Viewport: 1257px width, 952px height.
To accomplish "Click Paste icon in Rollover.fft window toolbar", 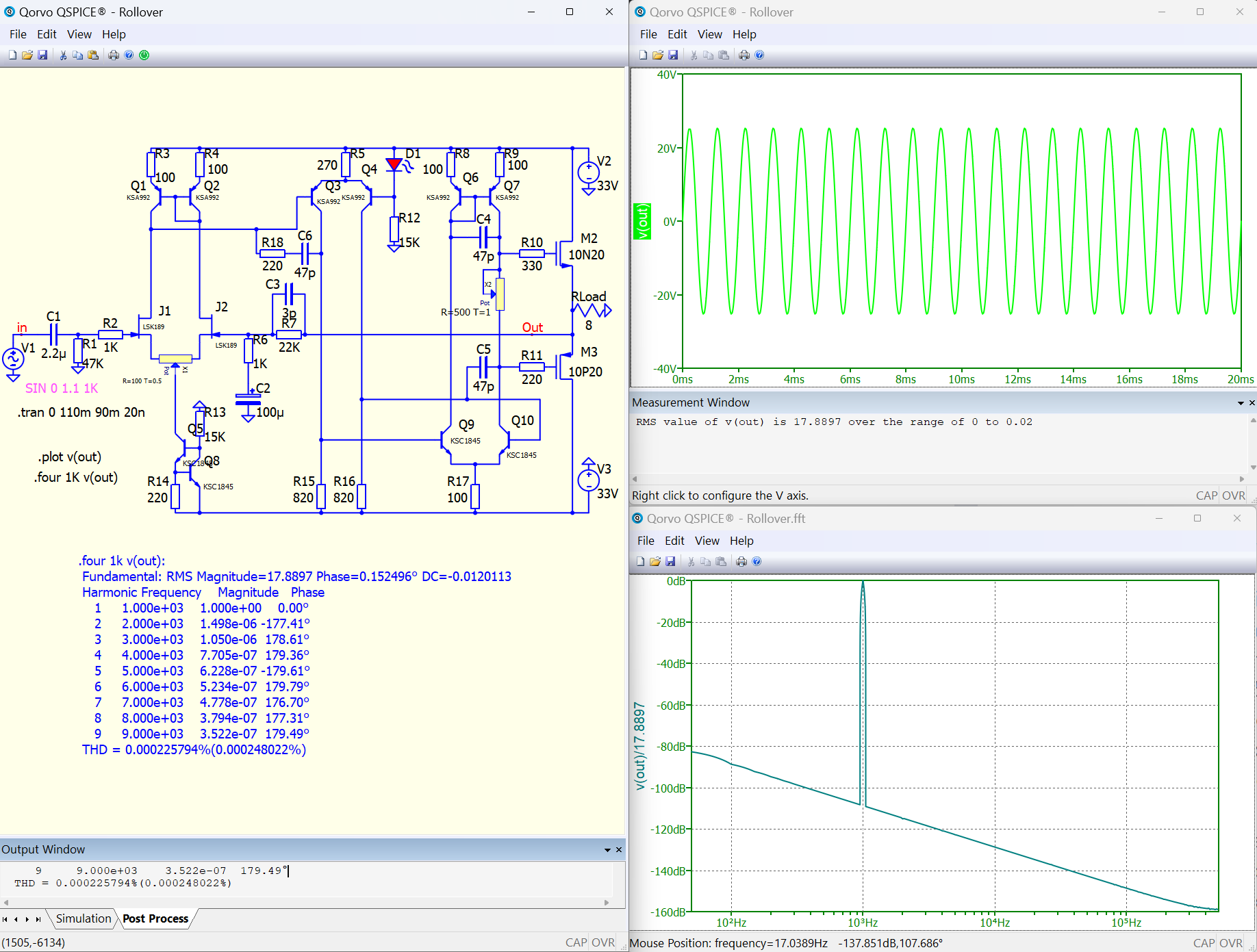I will 721,562.
